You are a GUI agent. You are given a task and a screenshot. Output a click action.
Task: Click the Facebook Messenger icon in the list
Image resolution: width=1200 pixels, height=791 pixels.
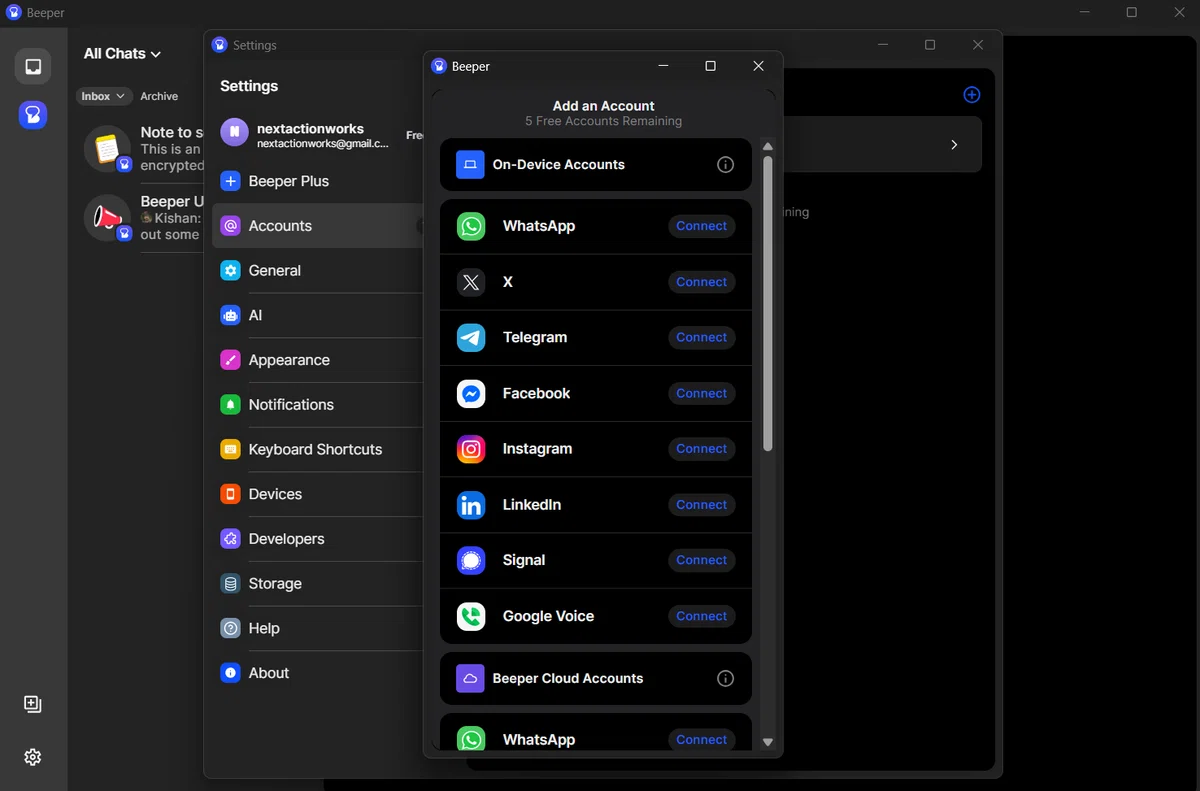click(471, 394)
